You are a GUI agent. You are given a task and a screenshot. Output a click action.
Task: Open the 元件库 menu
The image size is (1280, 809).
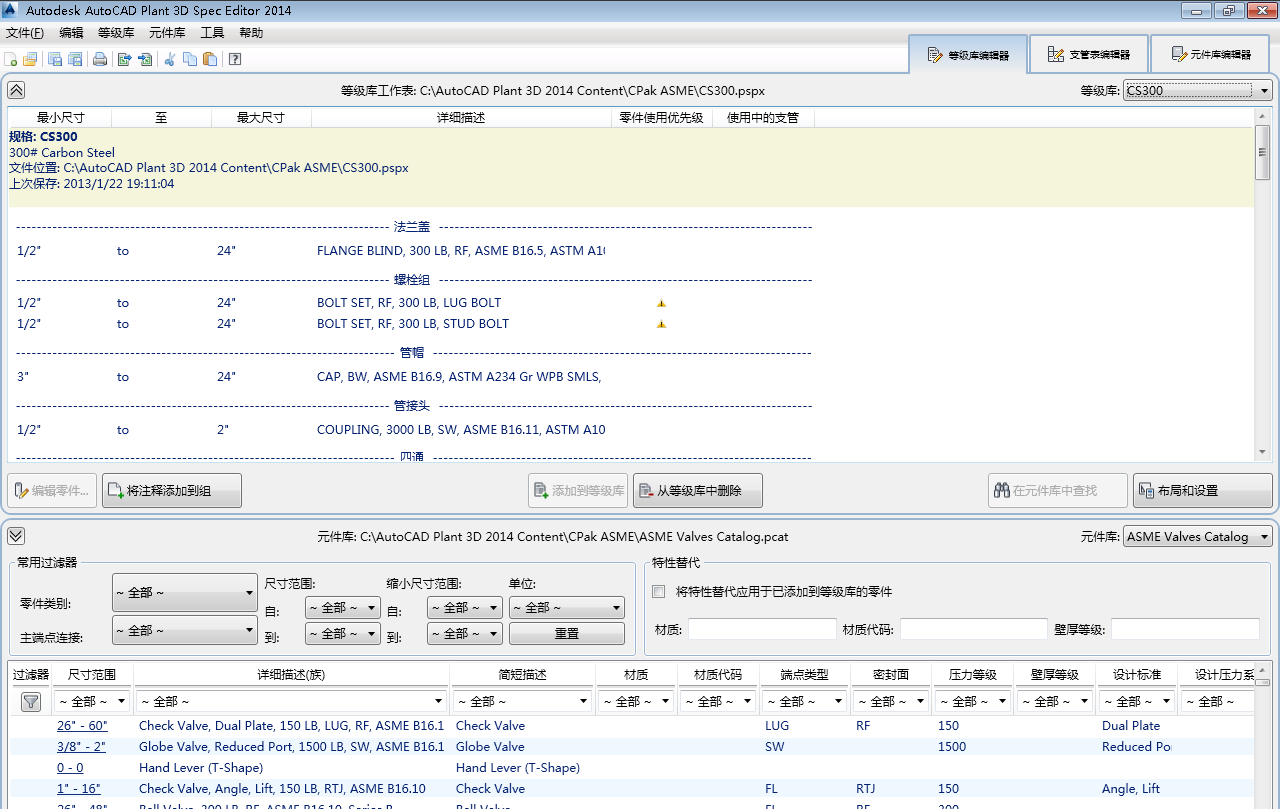pyautogui.click(x=167, y=33)
